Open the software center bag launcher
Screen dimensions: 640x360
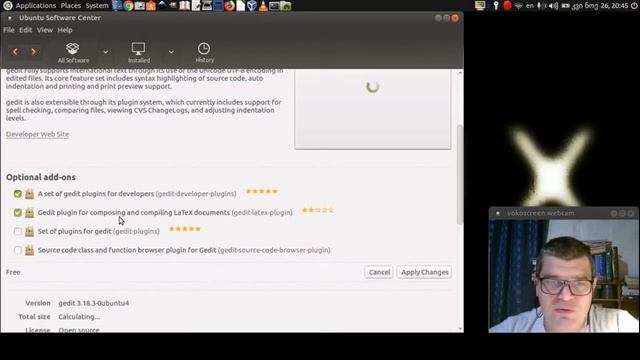(x=151, y=6)
